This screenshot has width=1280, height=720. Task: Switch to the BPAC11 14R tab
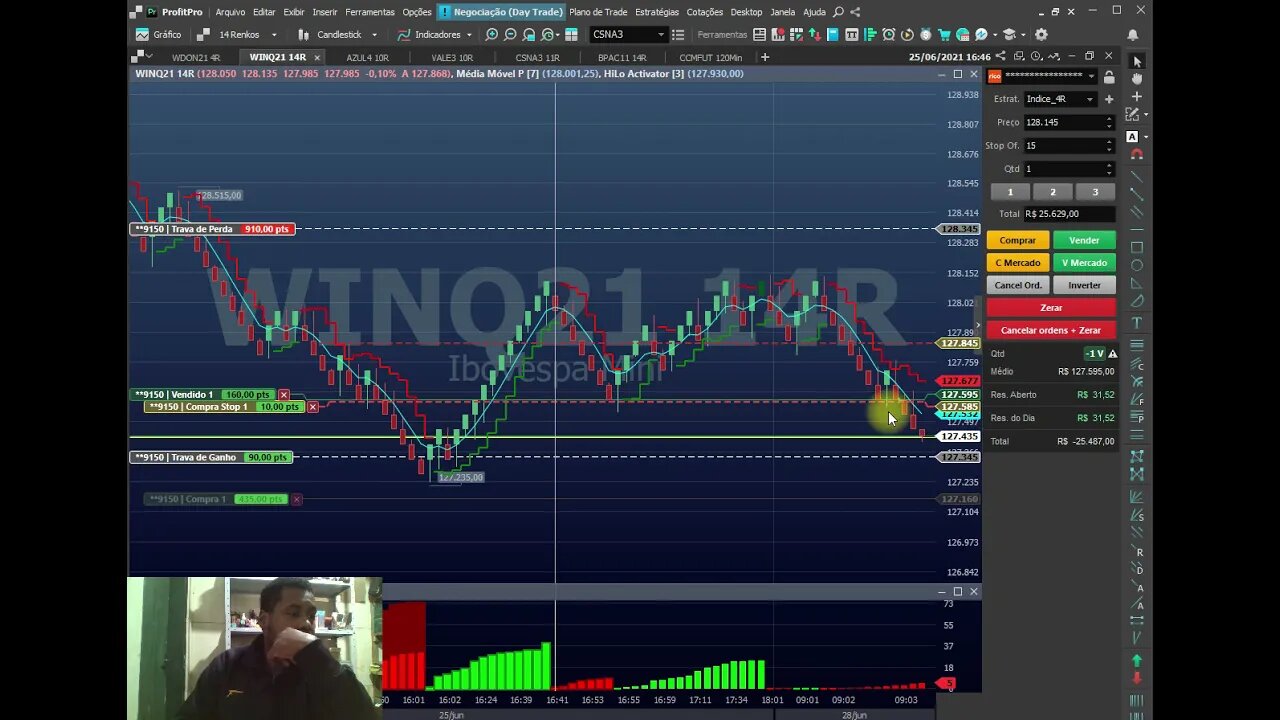pyautogui.click(x=622, y=57)
